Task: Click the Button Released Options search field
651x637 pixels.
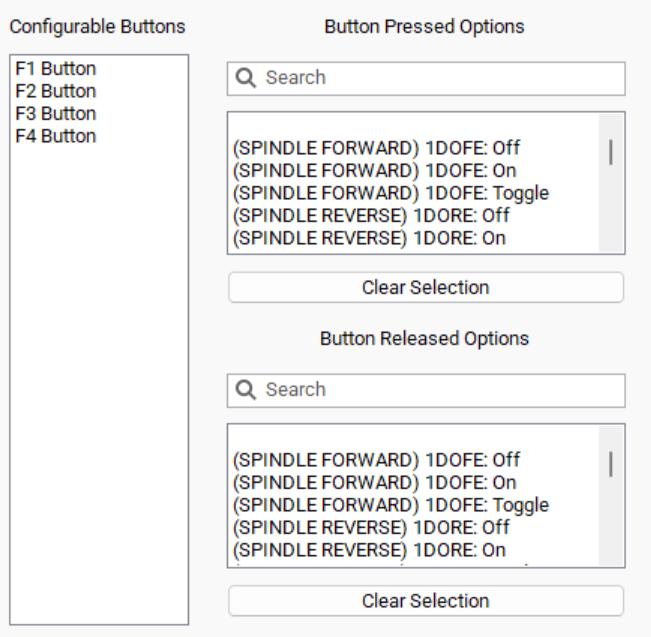Action: click(x=440, y=390)
